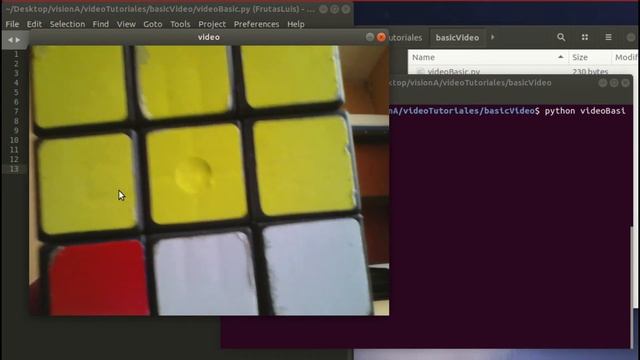Screen dimensions: 640x360
Task: Open the Preferences menu
Action: (256, 24)
